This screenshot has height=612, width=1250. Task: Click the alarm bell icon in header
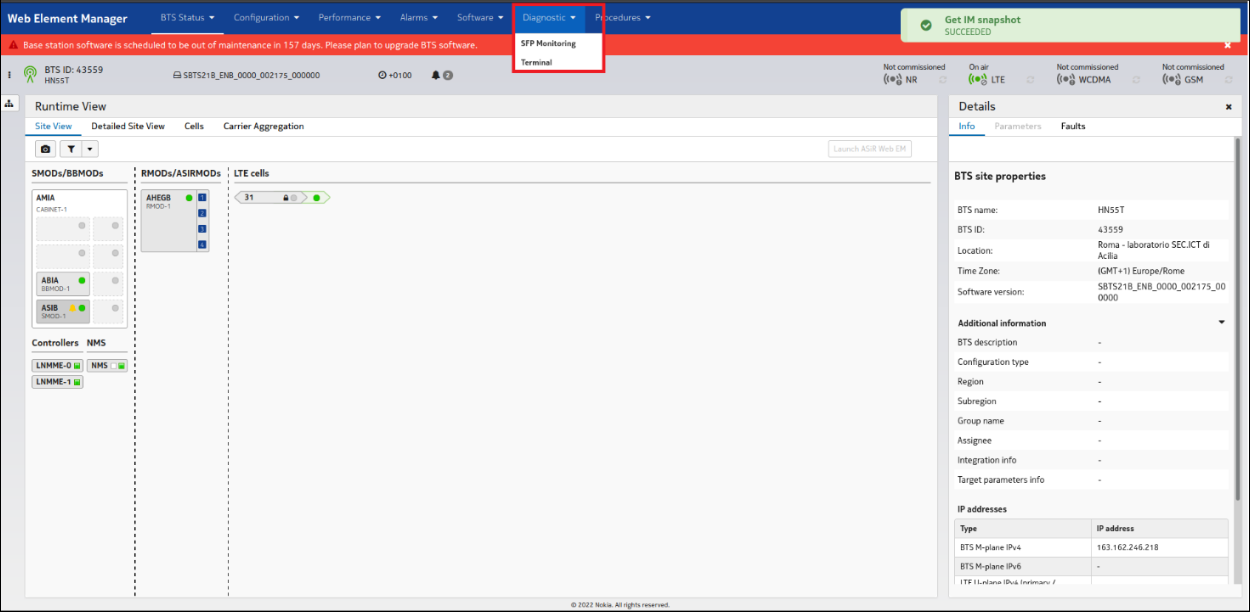click(436, 75)
